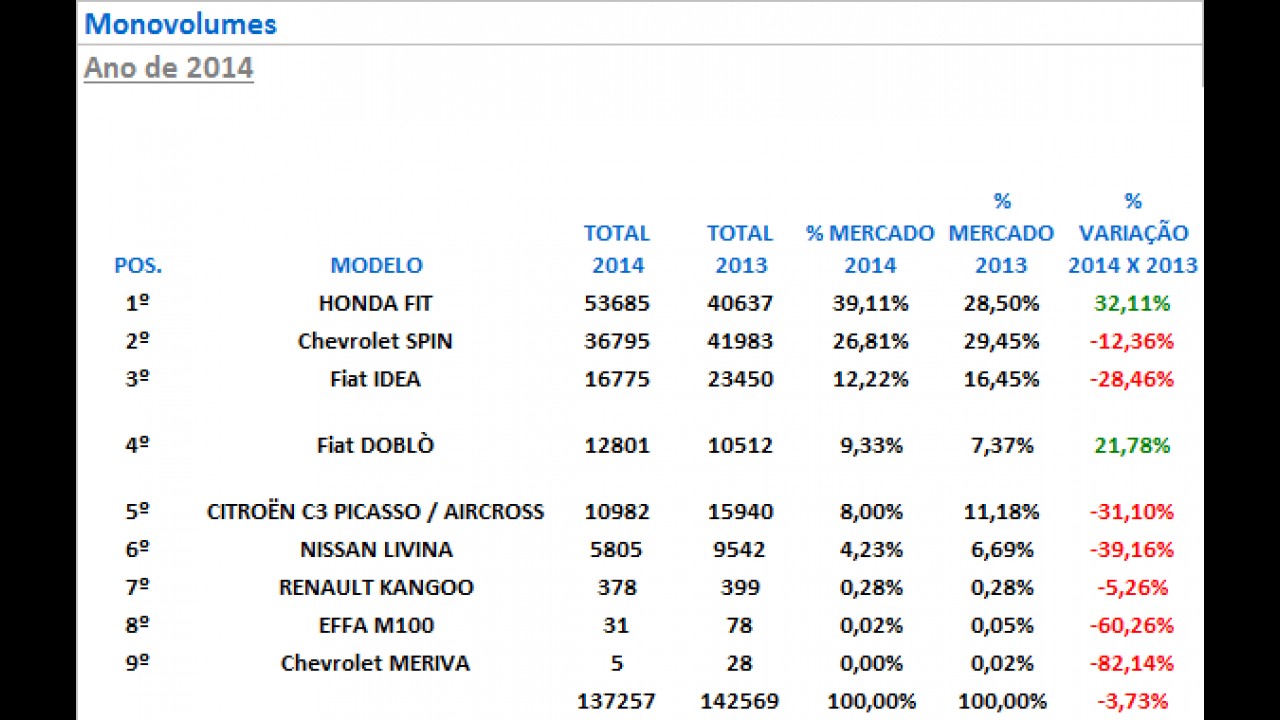Click the Fiat IDEA model cell
This screenshot has height=720, width=1280.
[x=375, y=379]
